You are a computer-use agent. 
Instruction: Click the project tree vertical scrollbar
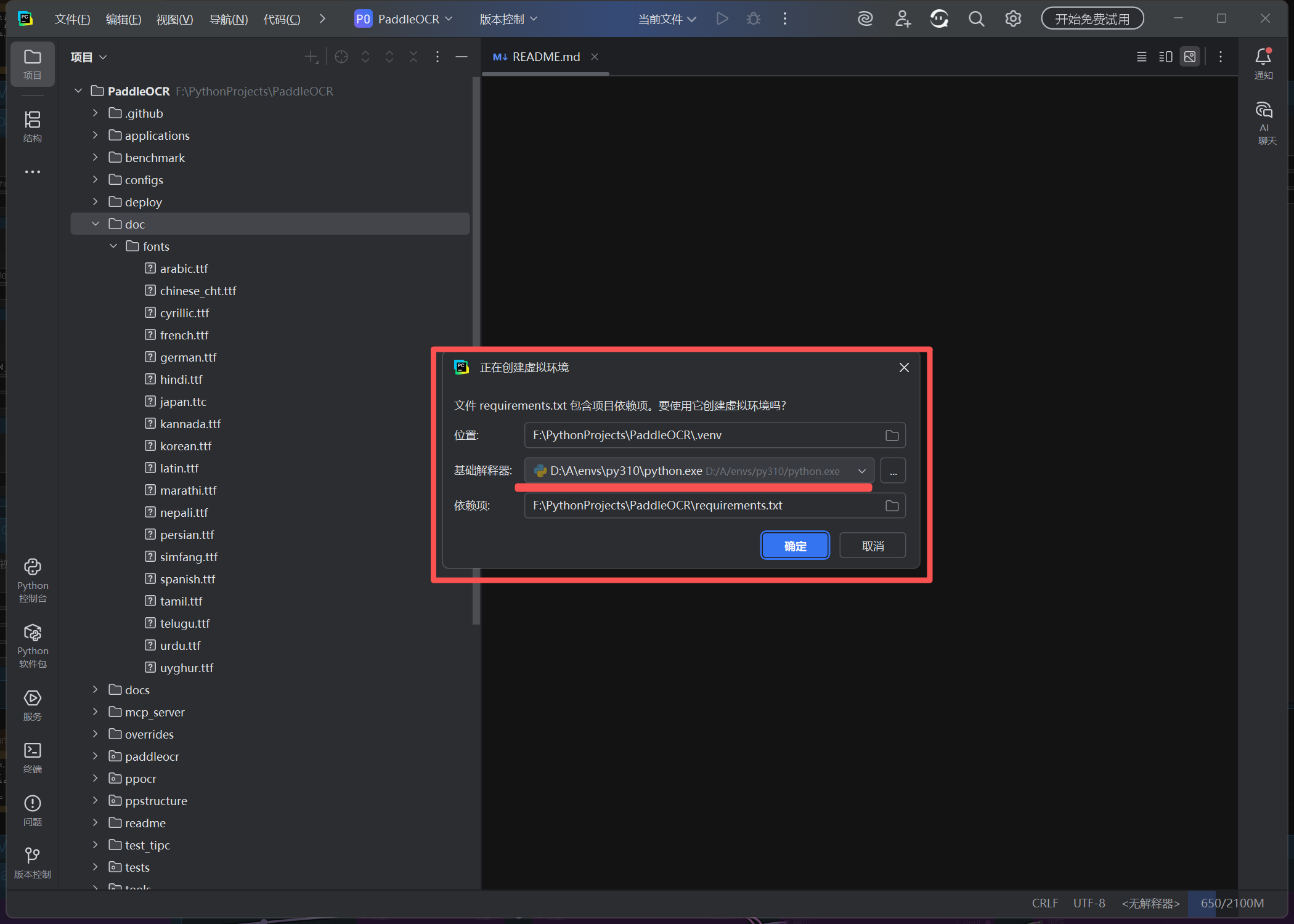point(476,351)
